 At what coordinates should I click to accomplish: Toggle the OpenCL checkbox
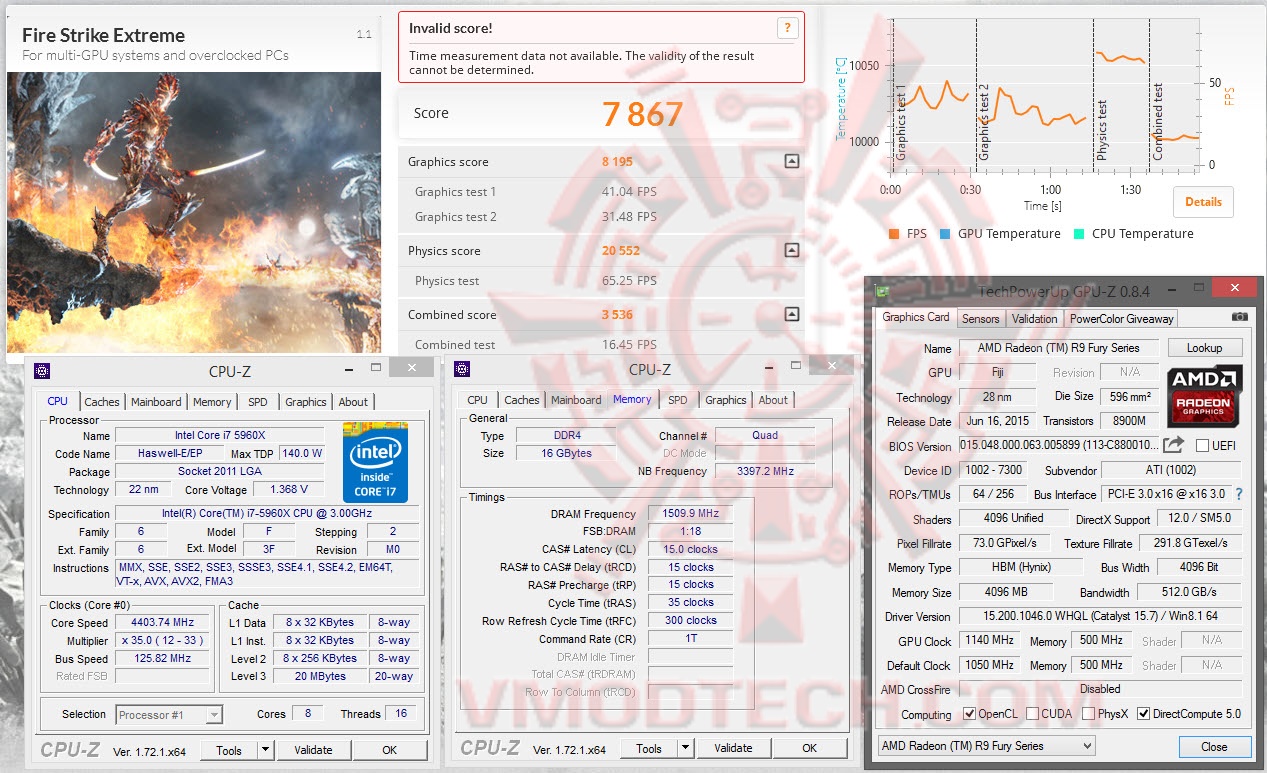[x=969, y=714]
